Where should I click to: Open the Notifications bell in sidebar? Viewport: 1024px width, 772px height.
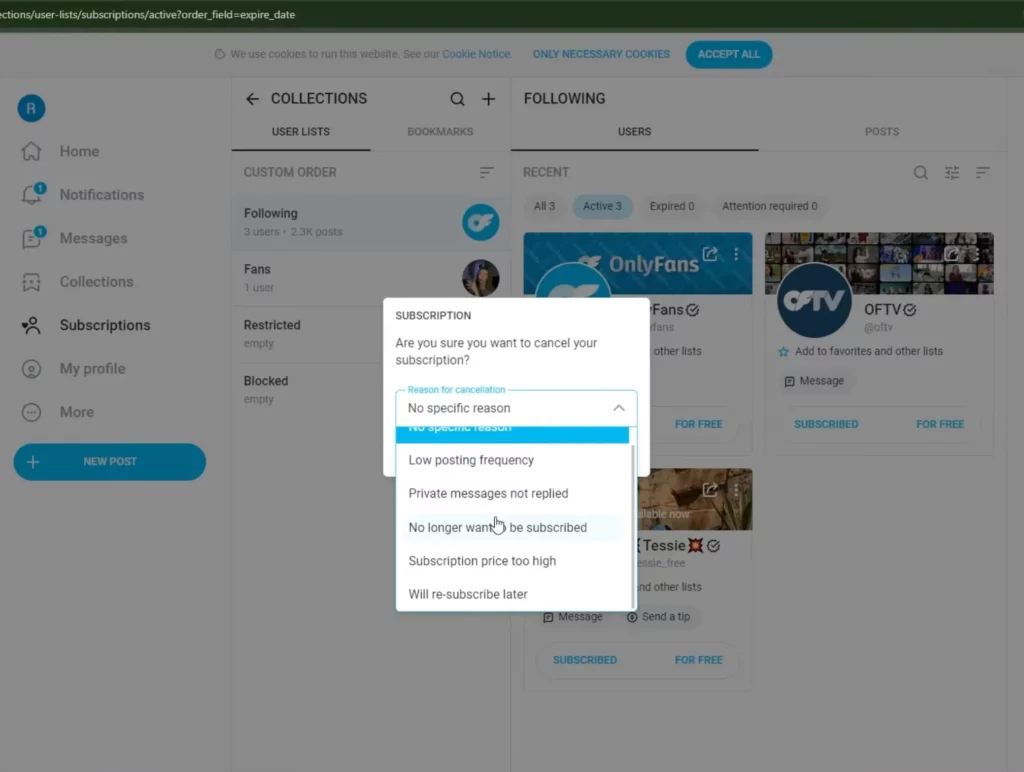click(x=32, y=195)
